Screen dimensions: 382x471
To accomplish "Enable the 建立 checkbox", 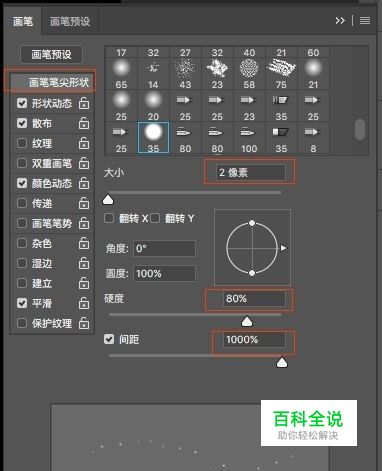I will pyautogui.click(x=22, y=283).
